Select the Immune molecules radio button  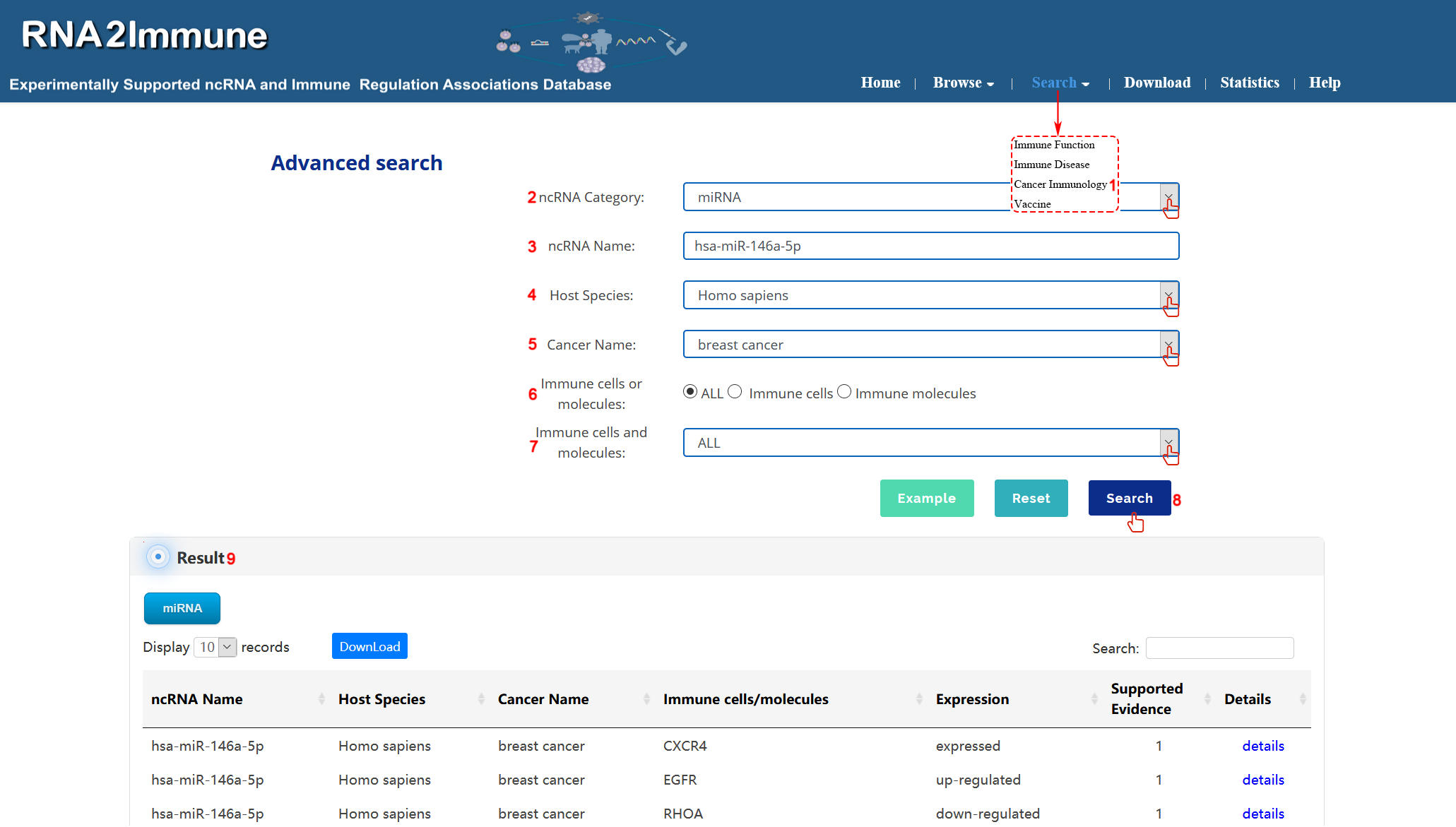pos(844,392)
